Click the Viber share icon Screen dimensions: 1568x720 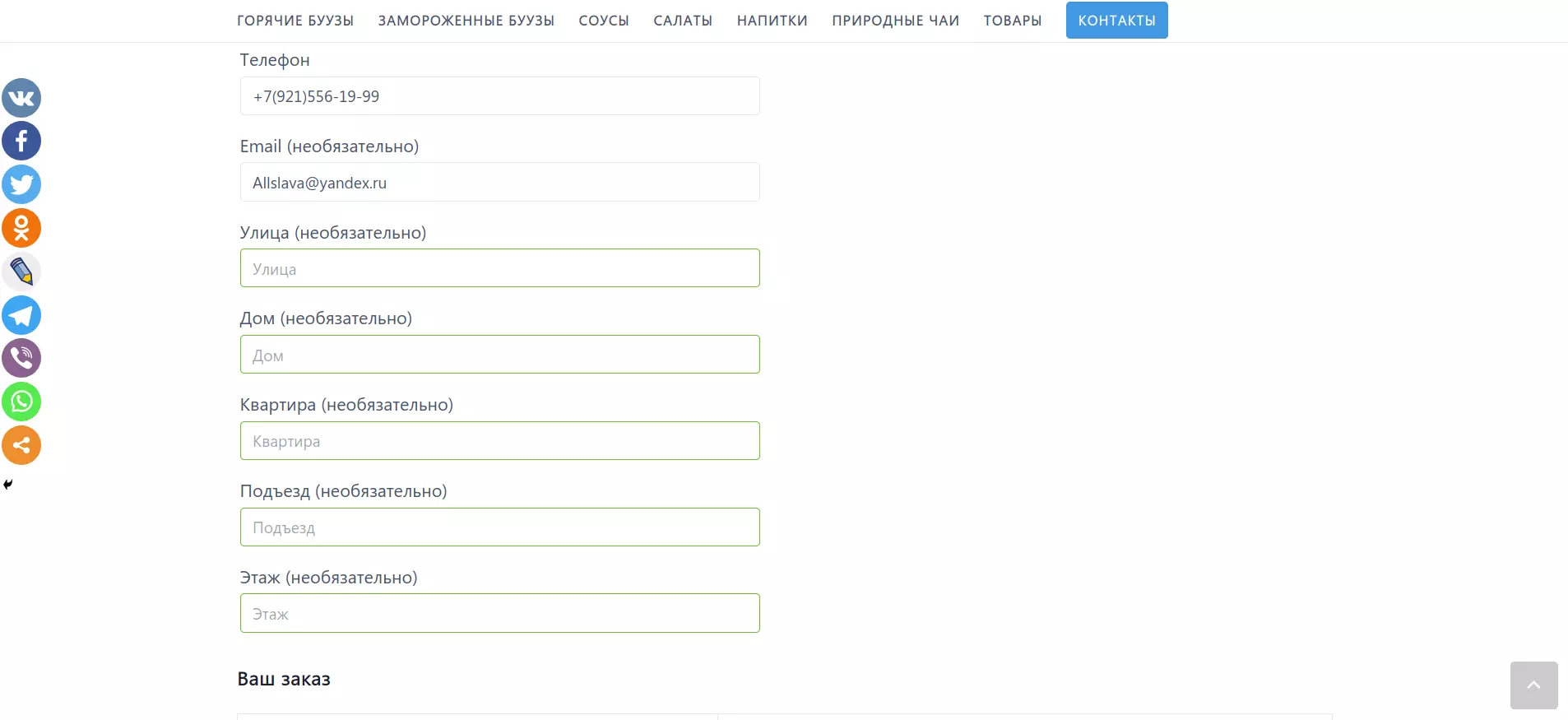[x=21, y=358]
